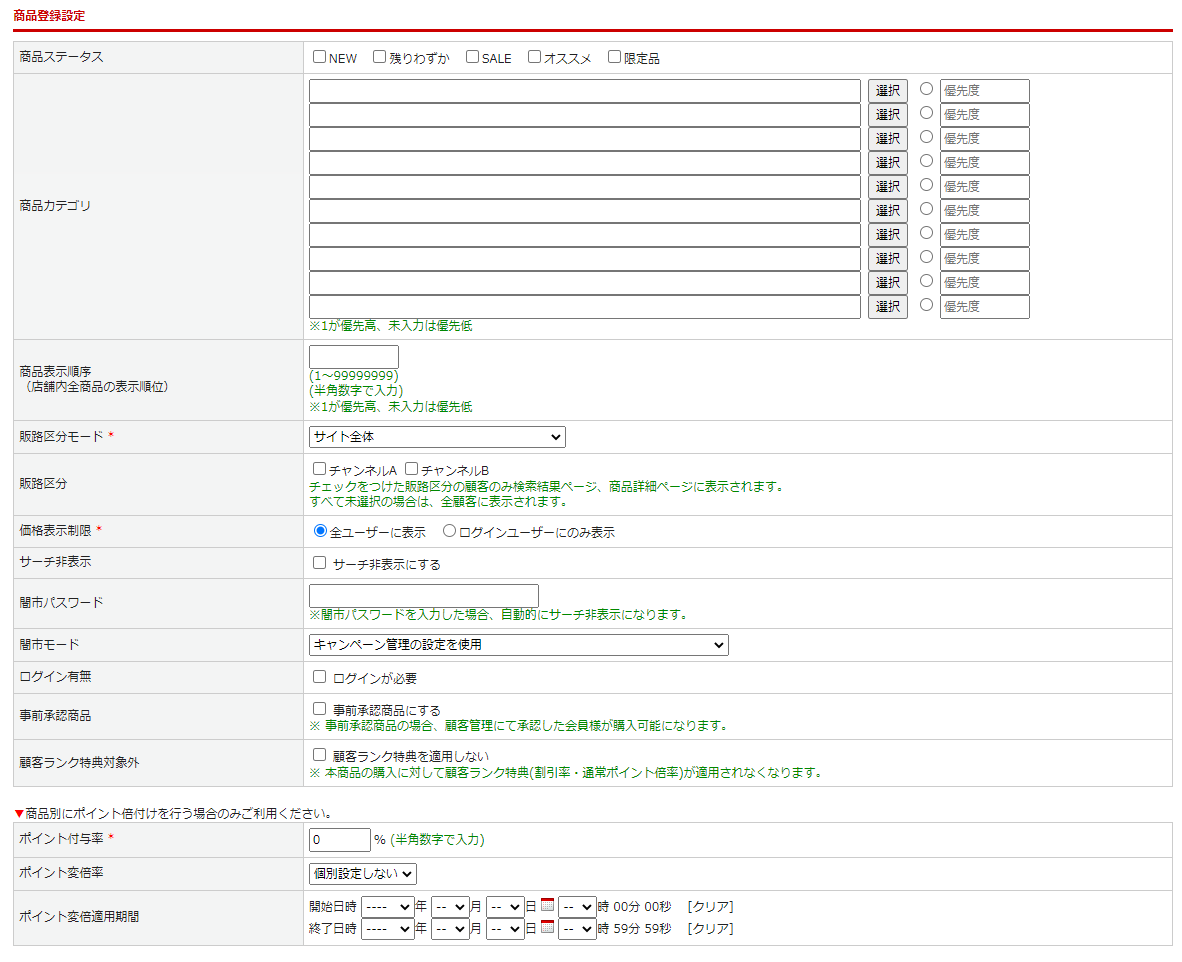Screen dimensions: 1182x962
Task: Toggle サーチ非表示にする checkbox
Action: [320, 563]
